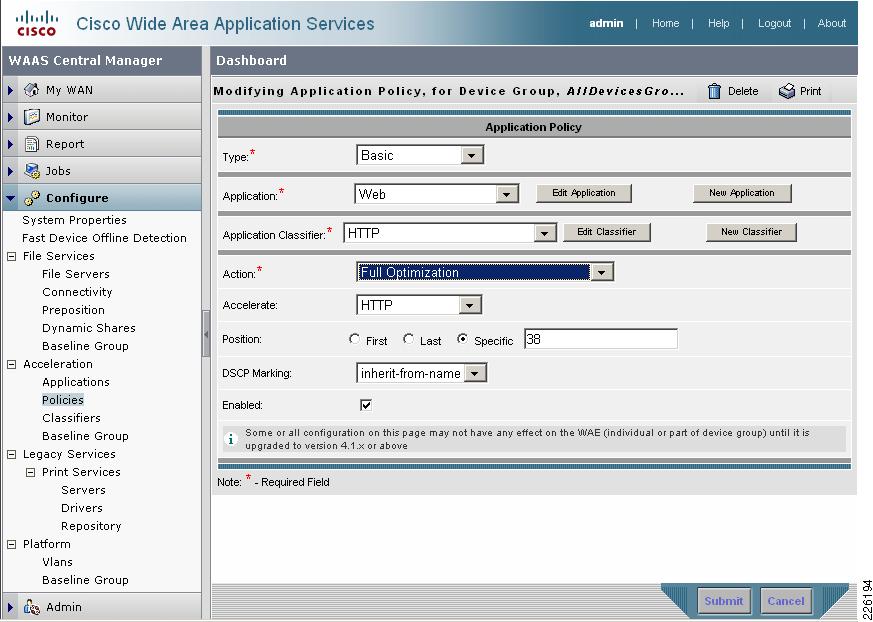873x622 pixels.
Task: Open File Servers under File Services
Action: (x=76, y=274)
